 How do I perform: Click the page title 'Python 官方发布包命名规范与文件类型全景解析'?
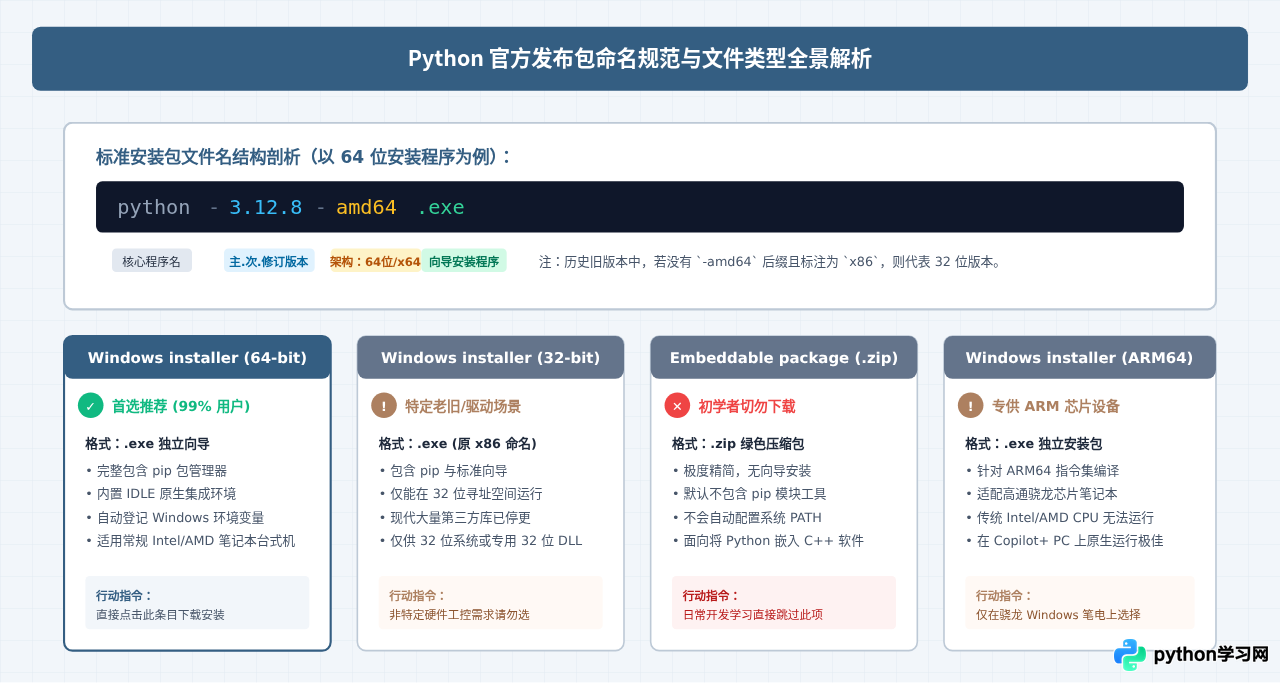pos(640,59)
